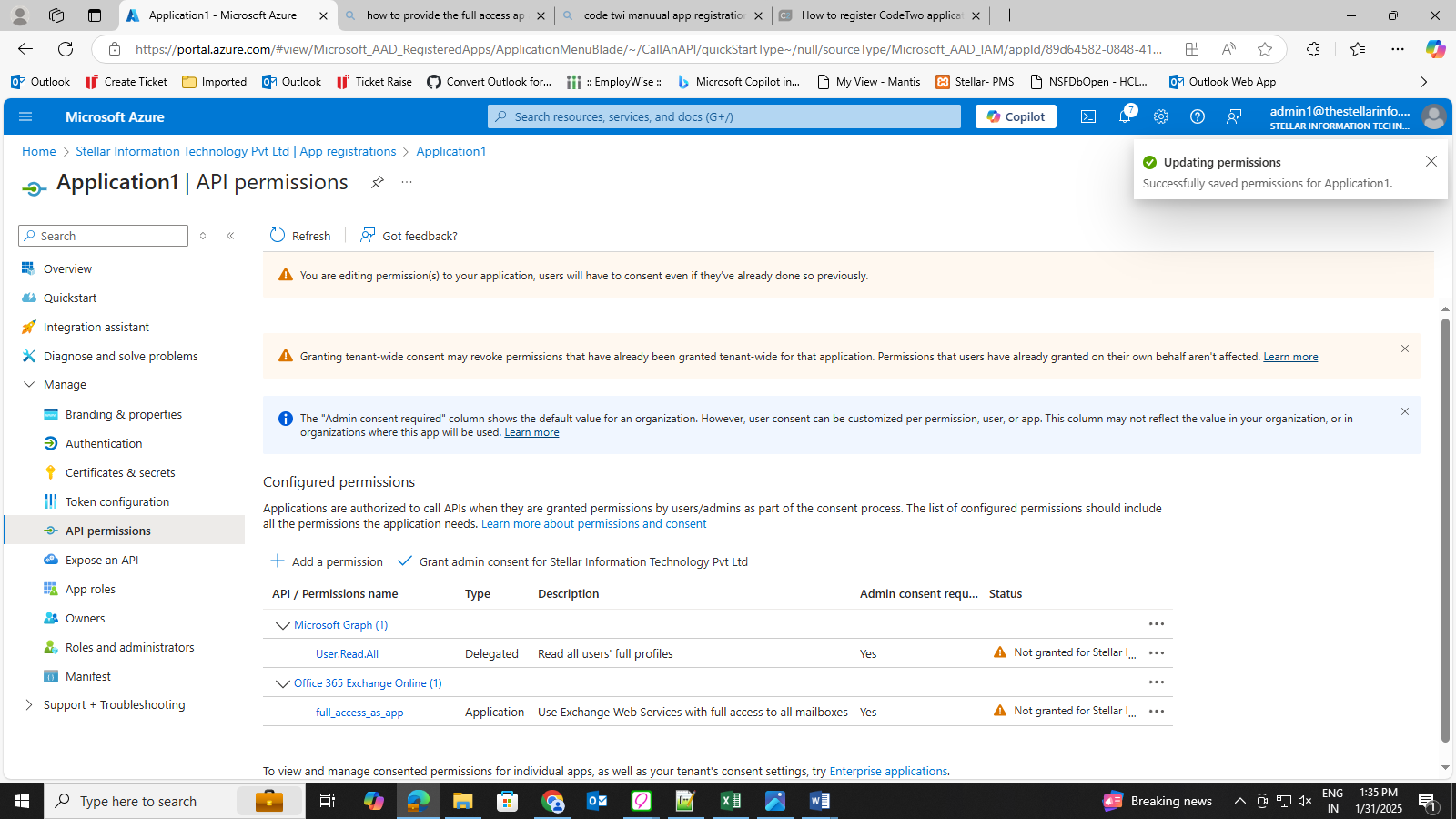This screenshot has height=819, width=1456.
Task: Open the Azure portal hamburger menu
Action: 25,116
